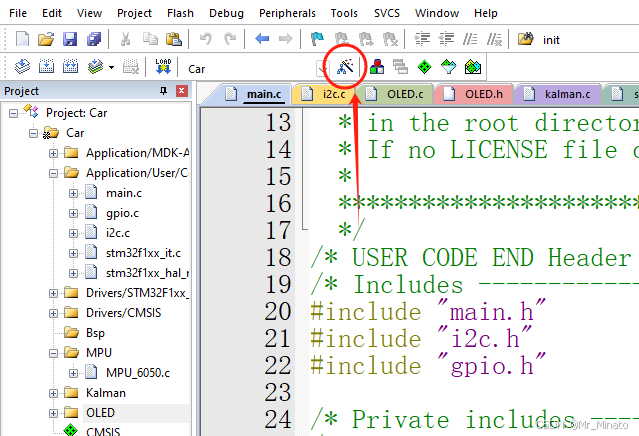Save the current file
The height and width of the screenshot is (436, 639).
pos(70,39)
